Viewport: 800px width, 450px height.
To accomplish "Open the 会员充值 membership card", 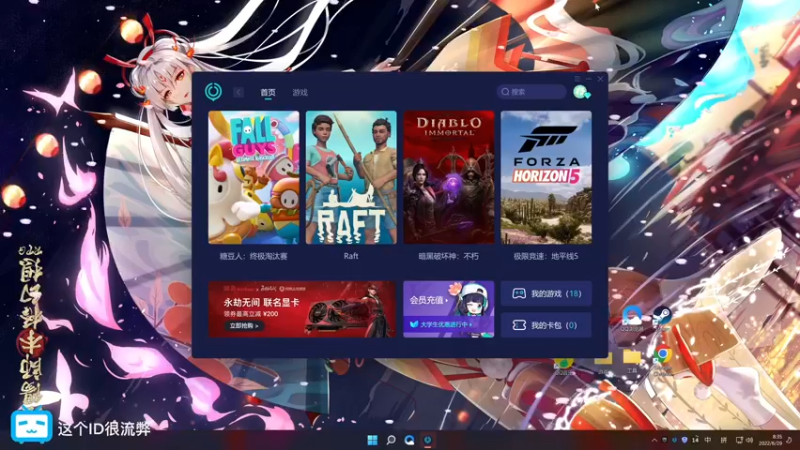I will pyautogui.click(x=448, y=309).
